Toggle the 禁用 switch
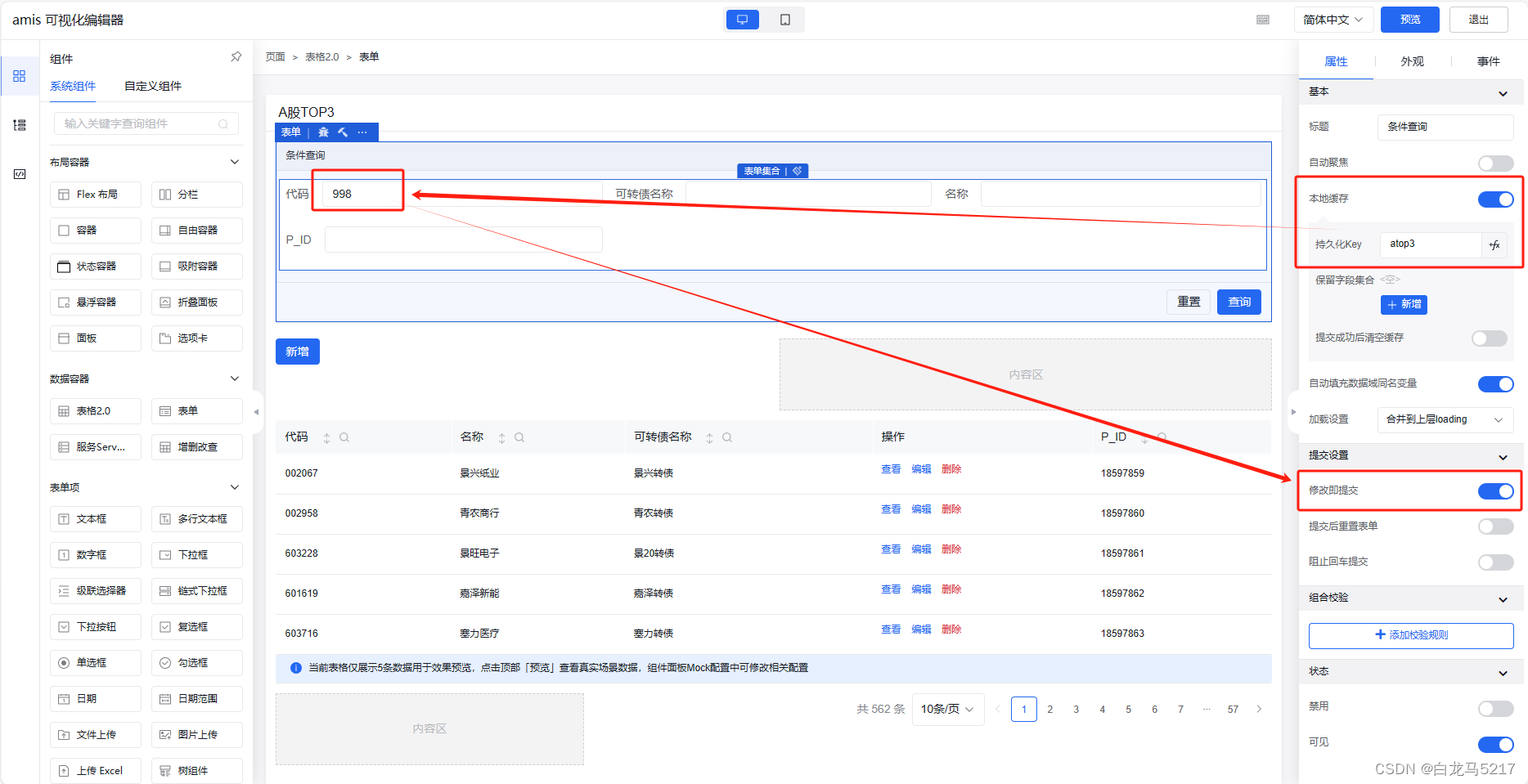The height and width of the screenshot is (784, 1528). (1495, 709)
